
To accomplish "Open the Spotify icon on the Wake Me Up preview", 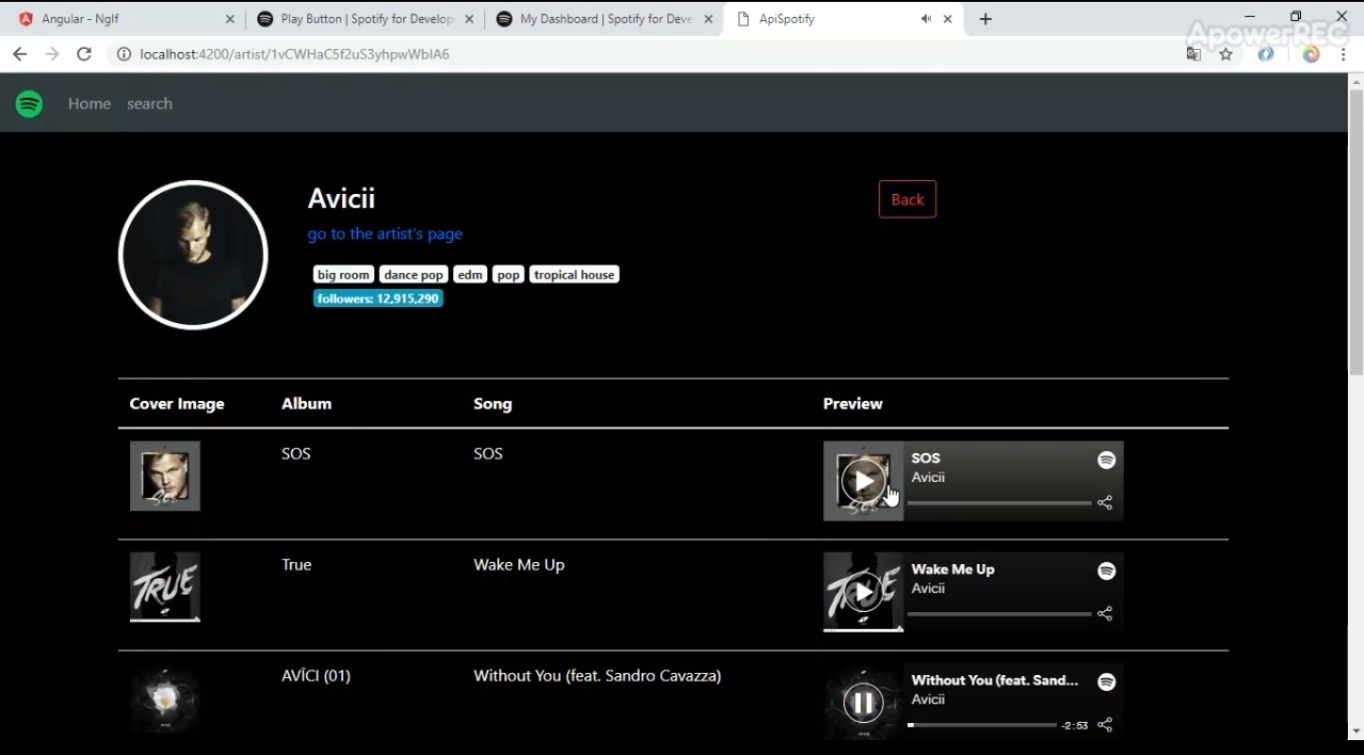I will [x=1106, y=571].
